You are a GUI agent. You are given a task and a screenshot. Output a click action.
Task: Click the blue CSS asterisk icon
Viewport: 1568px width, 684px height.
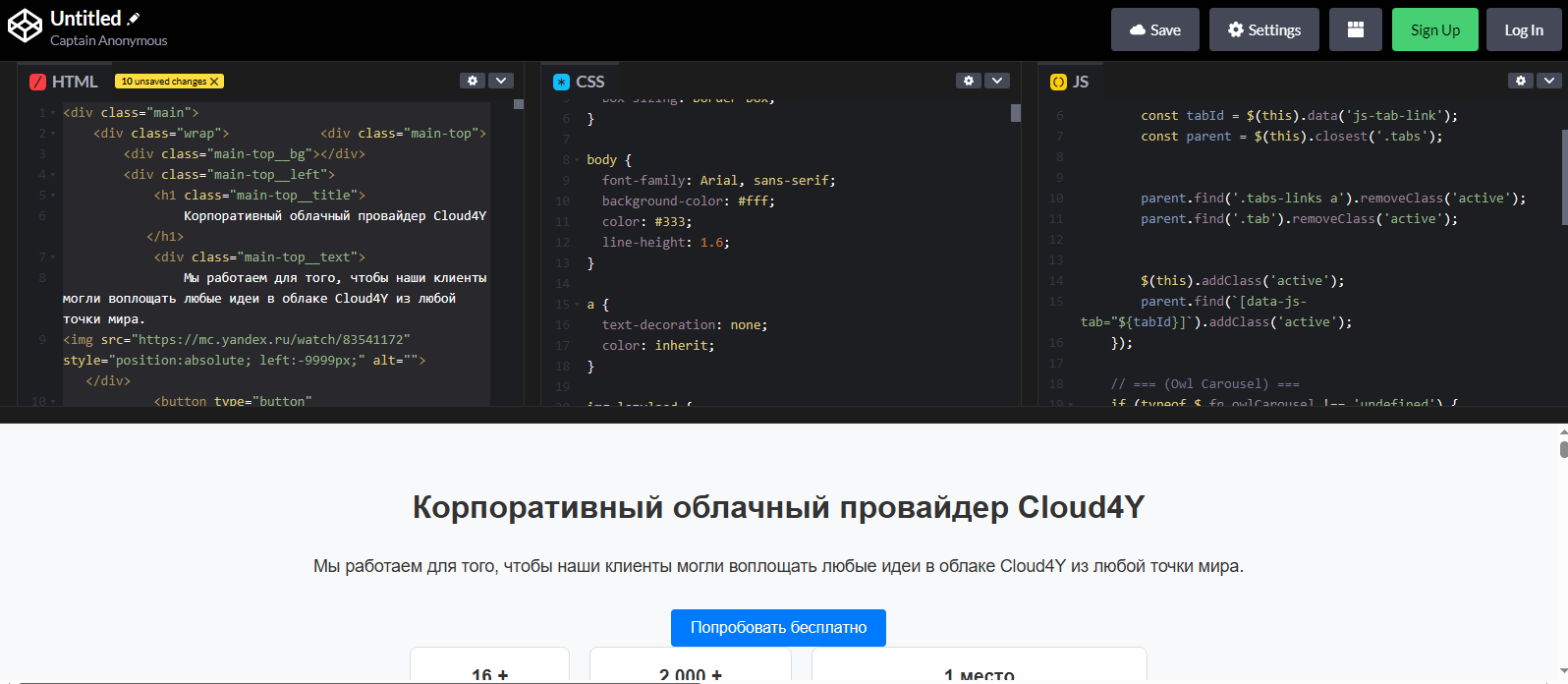coord(562,83)
